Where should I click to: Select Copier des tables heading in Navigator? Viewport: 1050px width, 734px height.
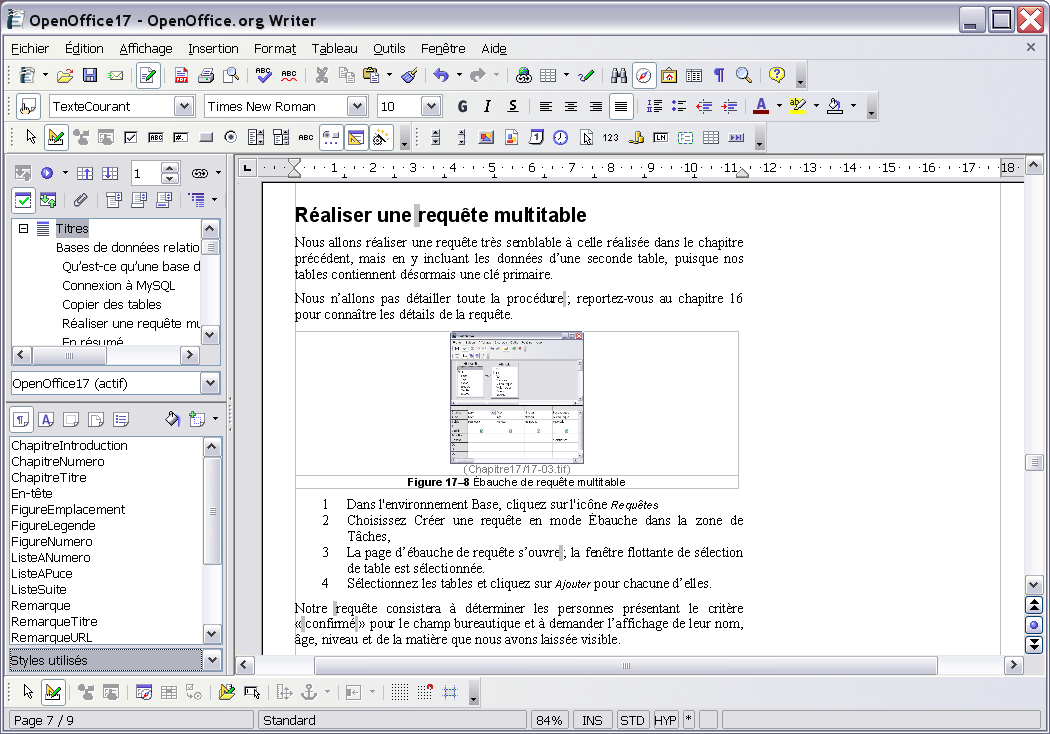pyautogui.click(x=112, y=305)
